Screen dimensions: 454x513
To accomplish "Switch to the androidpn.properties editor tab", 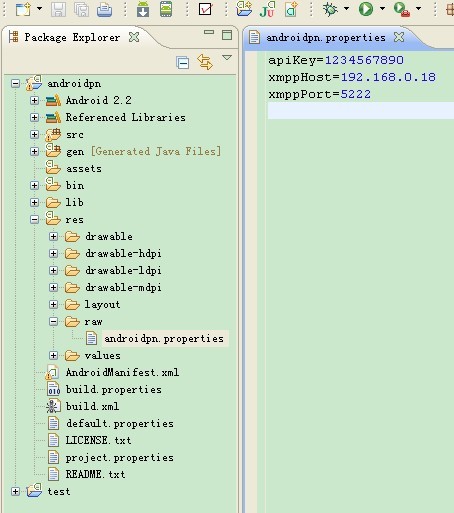I will 326,37.
